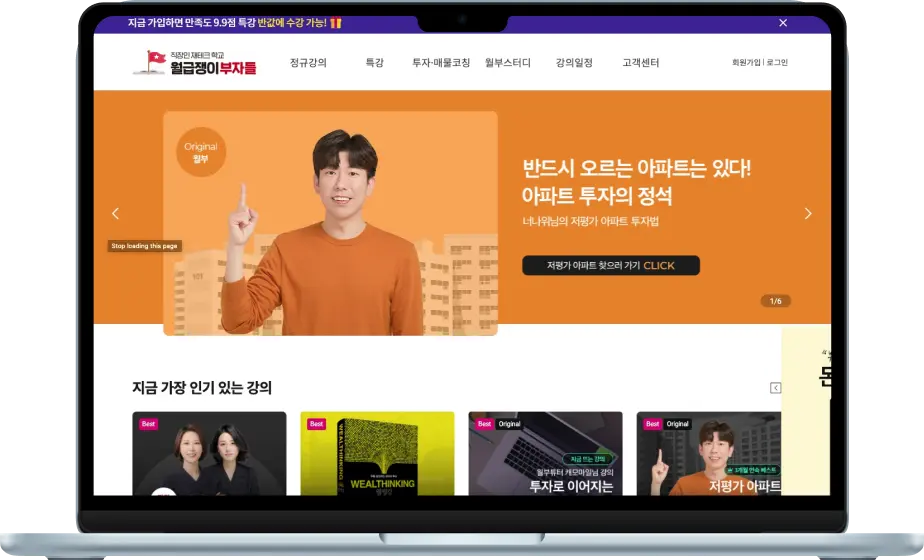The image size is (924, 560).
Task: Click the hero banner instructor image
Action: tap(330, 223)
